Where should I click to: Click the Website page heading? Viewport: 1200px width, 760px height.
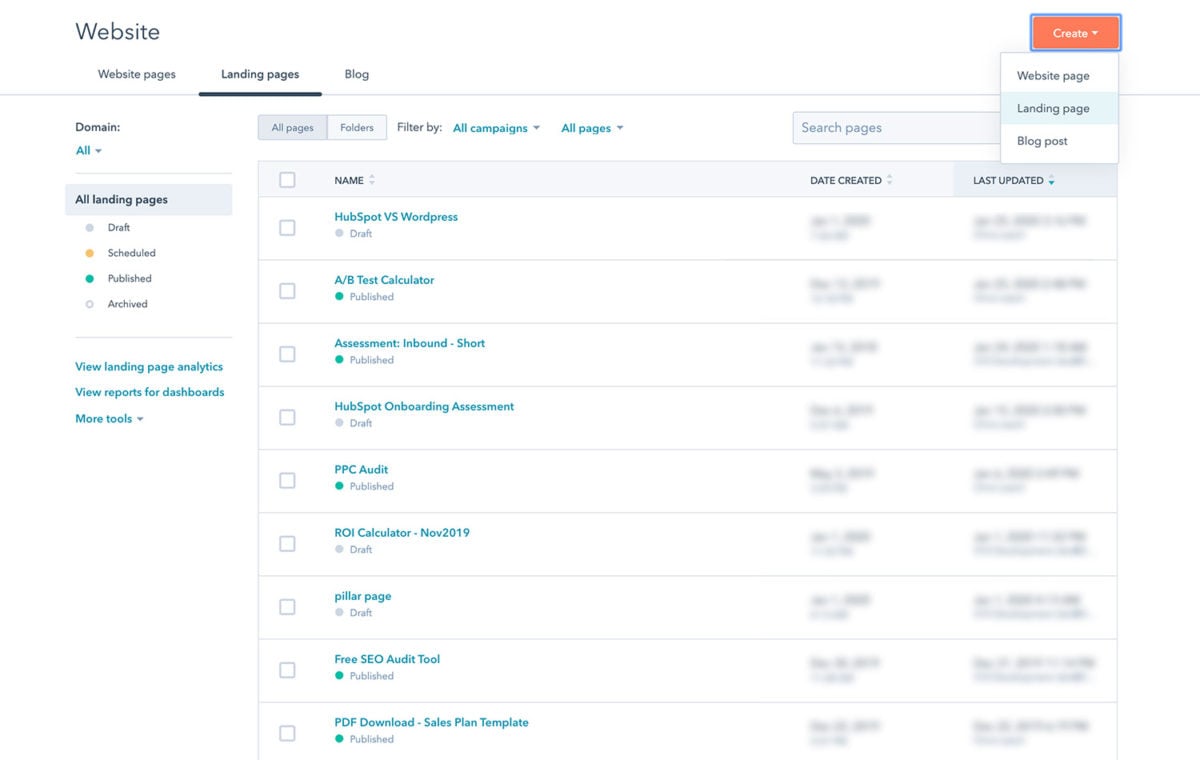pyautogui.click(x=117, y=32)
